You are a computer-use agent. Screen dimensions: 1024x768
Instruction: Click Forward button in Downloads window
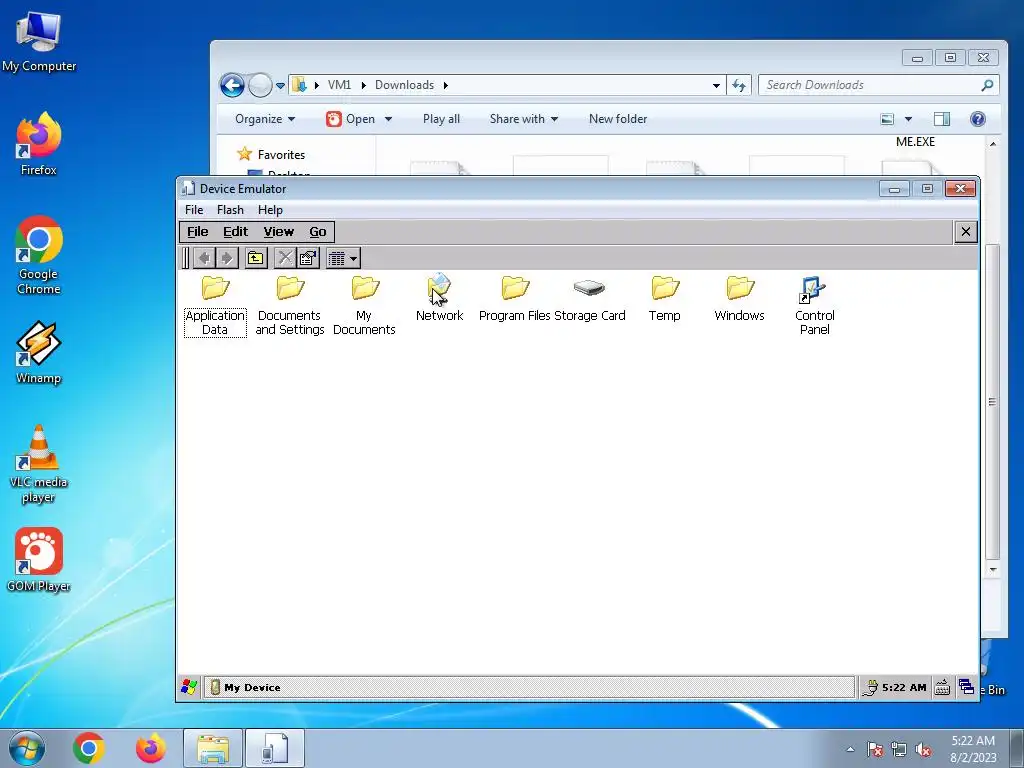[x=260, y=85]
